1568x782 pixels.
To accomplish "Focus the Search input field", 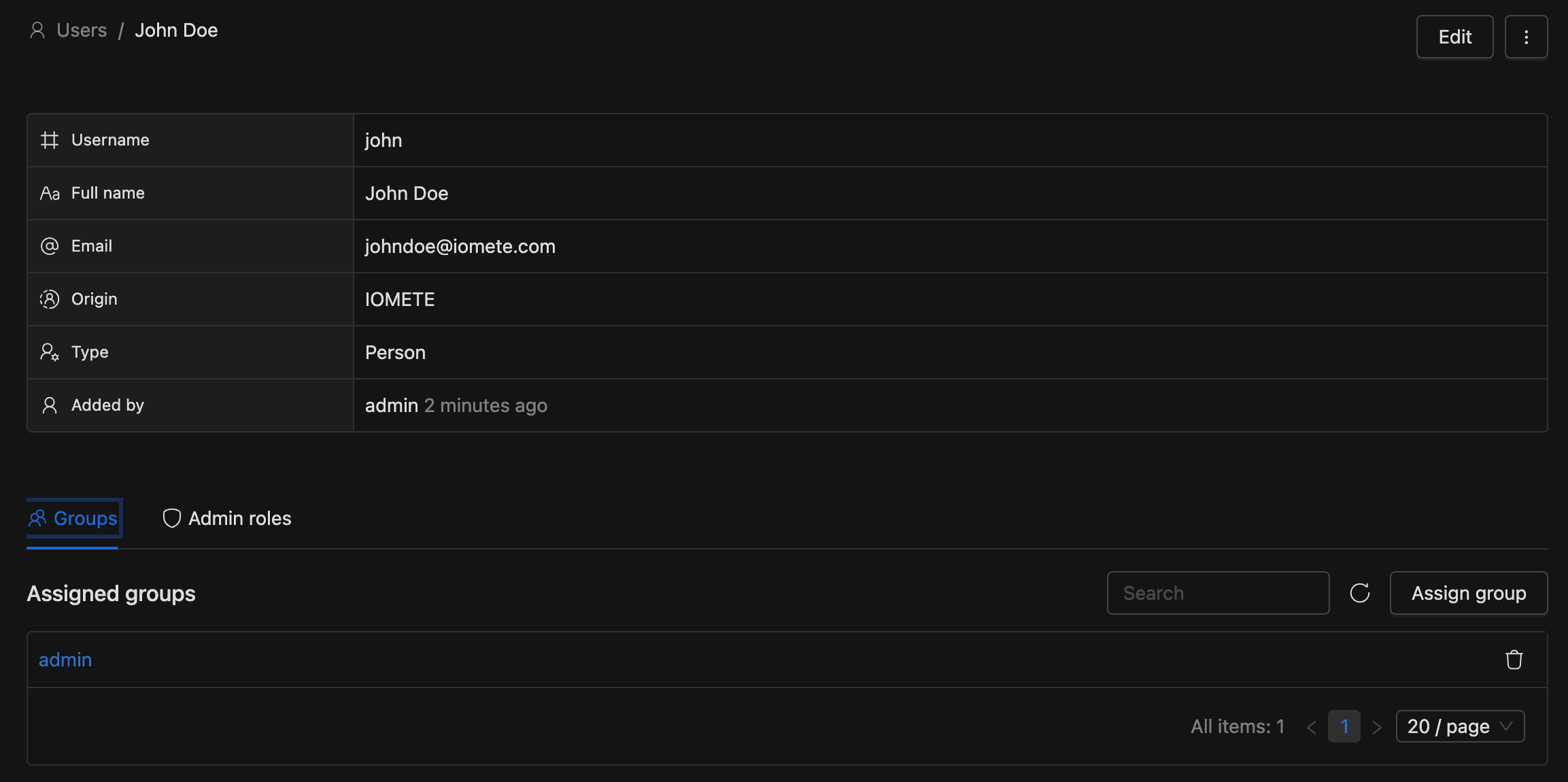I will (1218, 593).
